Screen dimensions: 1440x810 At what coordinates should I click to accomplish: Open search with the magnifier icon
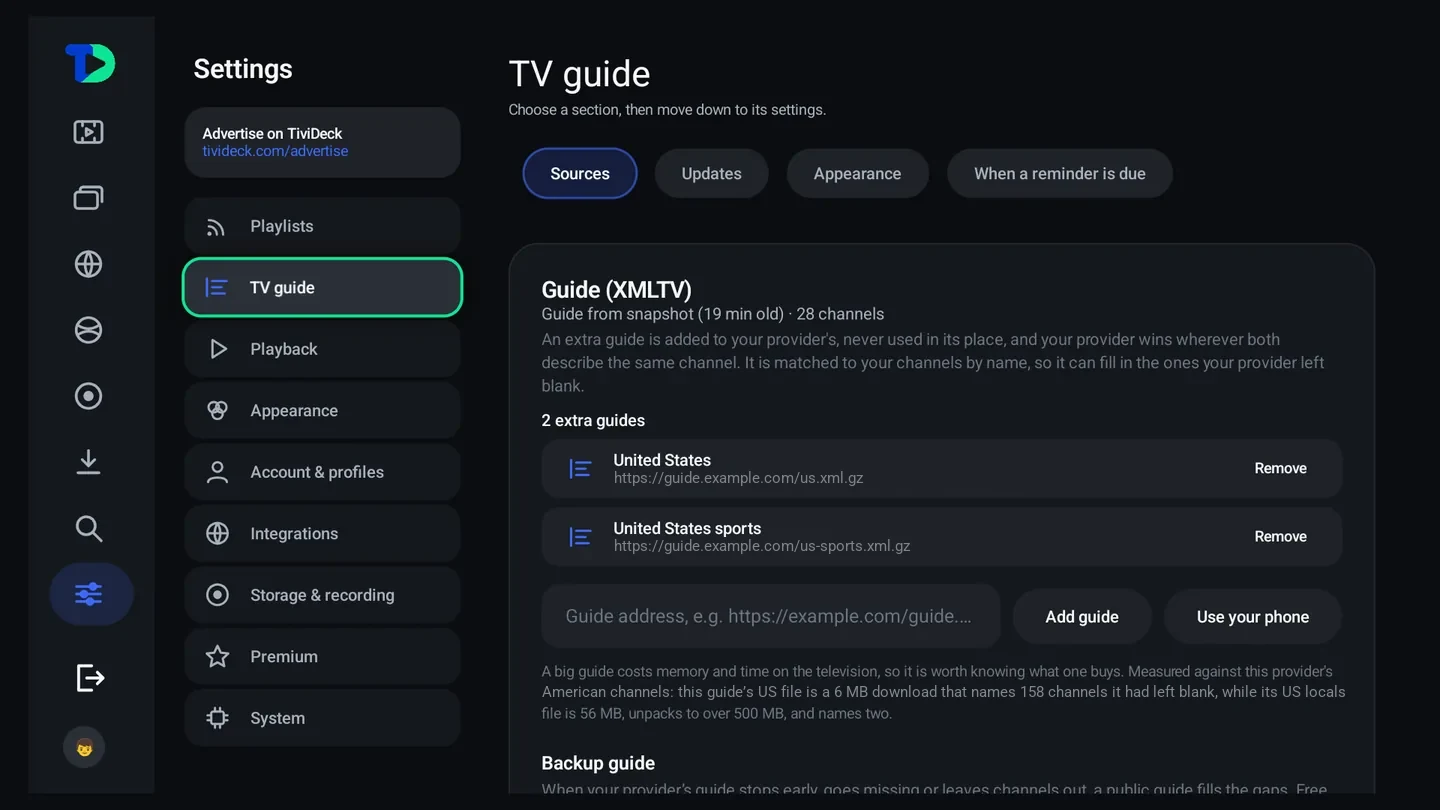pyautogui.click(x=89, y=528)
